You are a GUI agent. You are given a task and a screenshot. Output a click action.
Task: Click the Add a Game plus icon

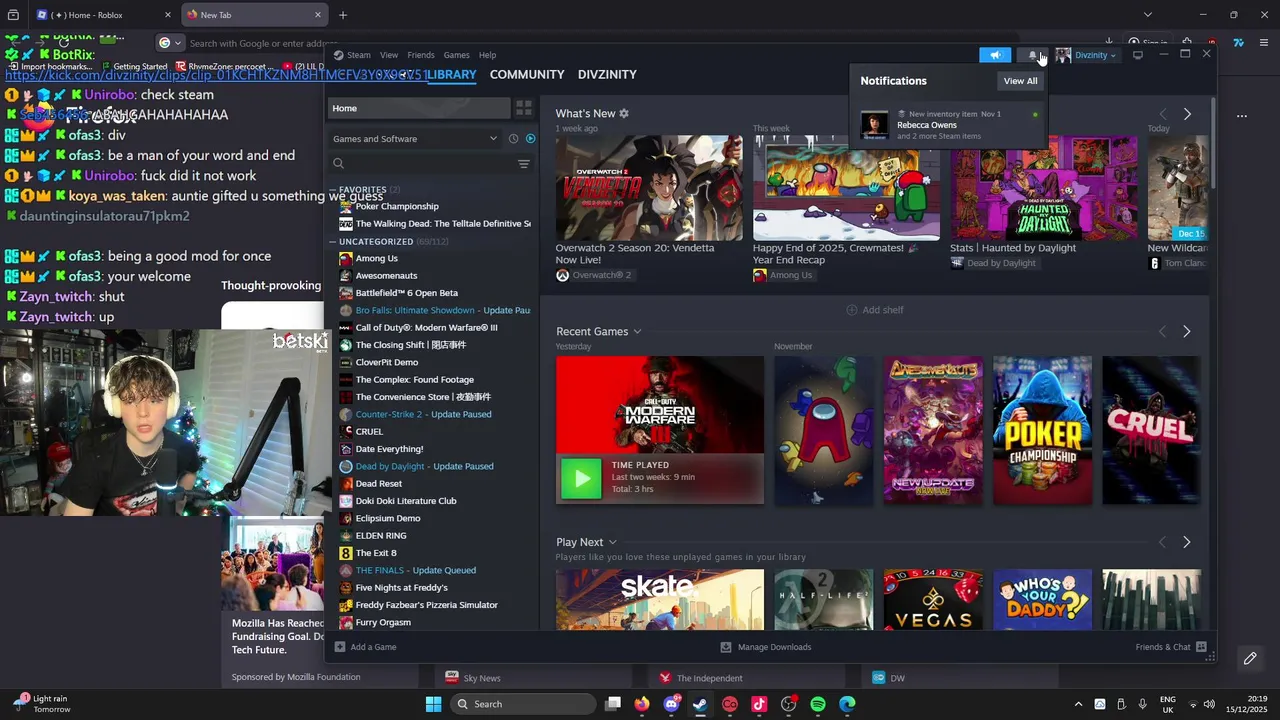tap(340, 647)
